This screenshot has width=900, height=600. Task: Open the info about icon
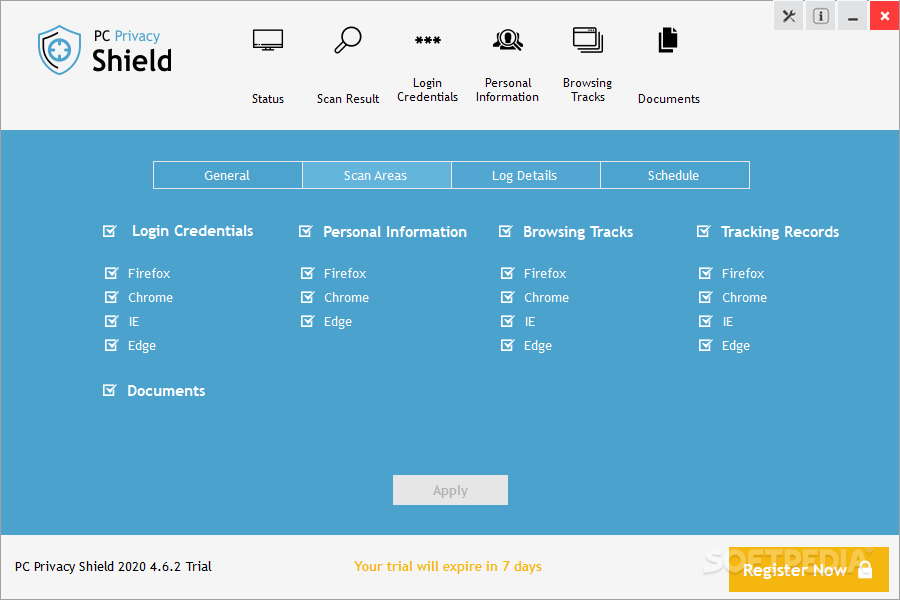coord(821,16)
